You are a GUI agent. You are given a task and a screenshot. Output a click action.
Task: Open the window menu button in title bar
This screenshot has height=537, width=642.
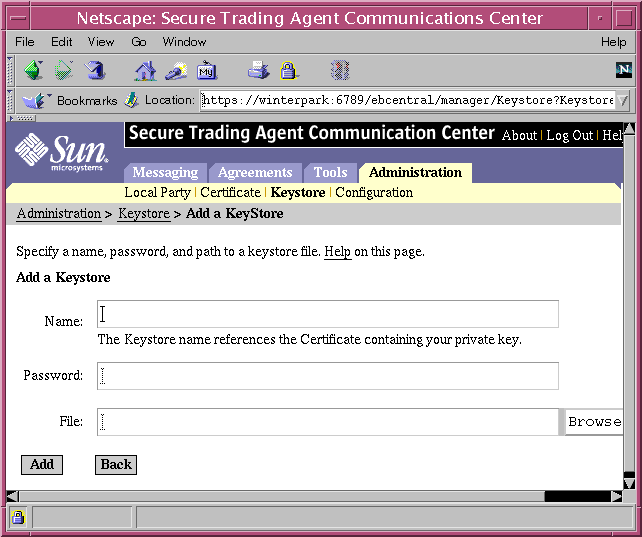click(x=18, y=18)
